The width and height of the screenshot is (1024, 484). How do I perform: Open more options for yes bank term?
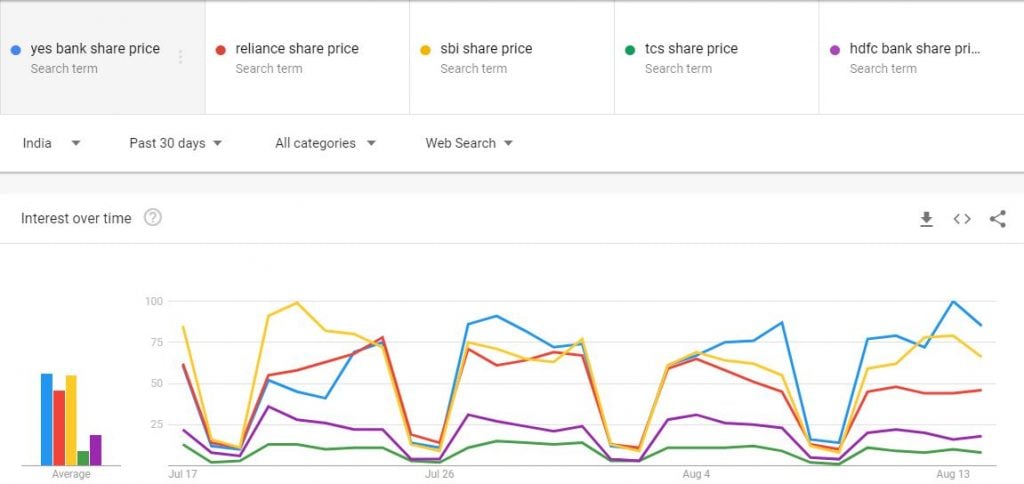pos(180,57)
